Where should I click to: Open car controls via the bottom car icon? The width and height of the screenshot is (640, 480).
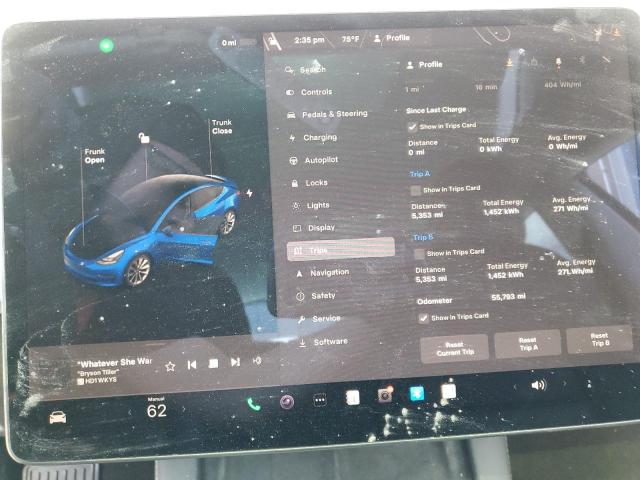tap(58, 417)
